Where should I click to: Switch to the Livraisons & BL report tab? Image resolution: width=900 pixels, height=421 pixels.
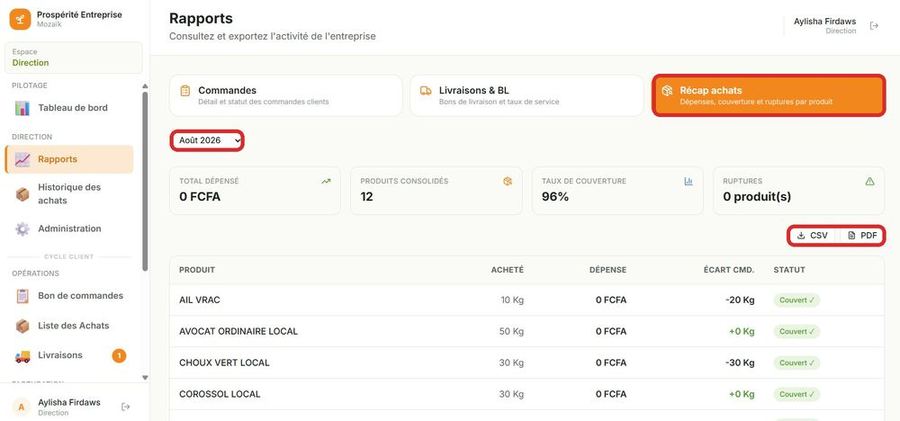pos(527,95)
